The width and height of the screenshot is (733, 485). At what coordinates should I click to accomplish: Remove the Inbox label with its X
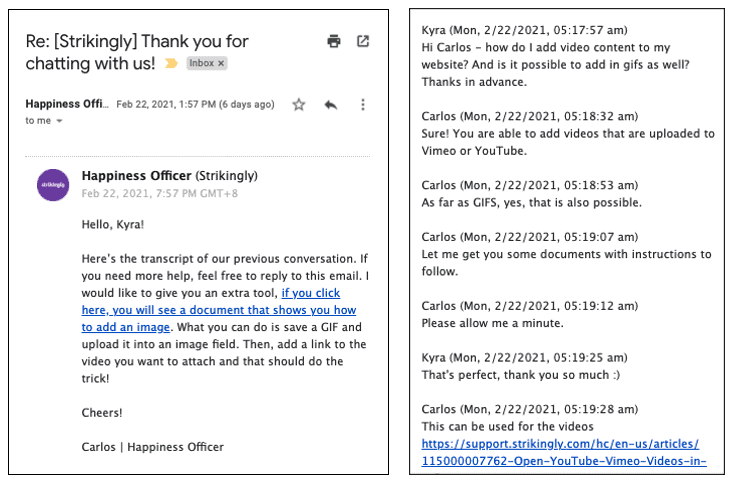pyautogui.click(x=221, y=63)
